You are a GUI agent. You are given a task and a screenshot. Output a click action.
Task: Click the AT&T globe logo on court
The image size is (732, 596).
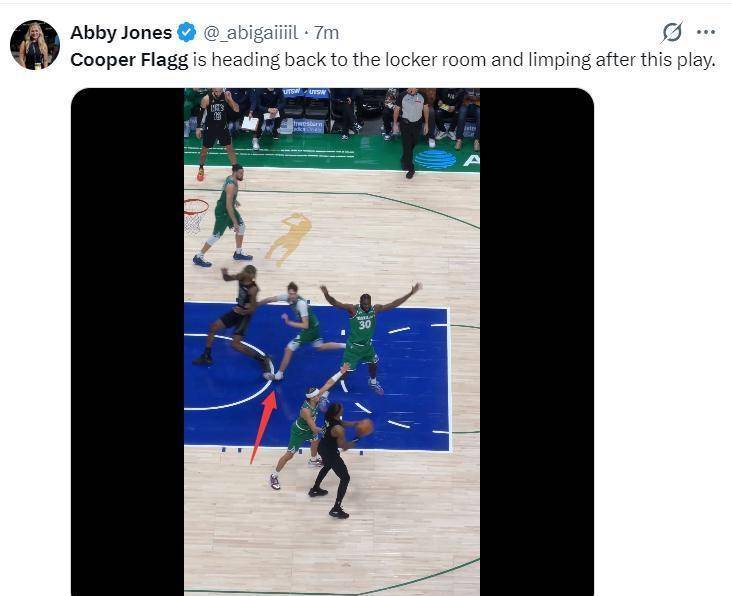435,160
